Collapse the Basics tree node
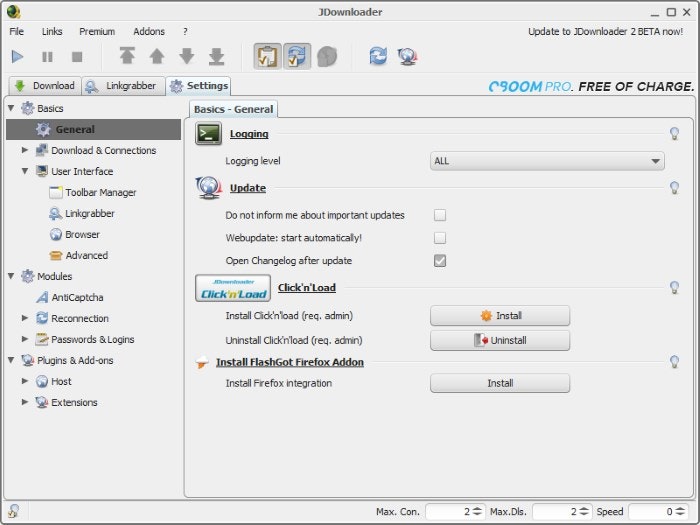This screenshot has width=700, height=525. [11, 108]
